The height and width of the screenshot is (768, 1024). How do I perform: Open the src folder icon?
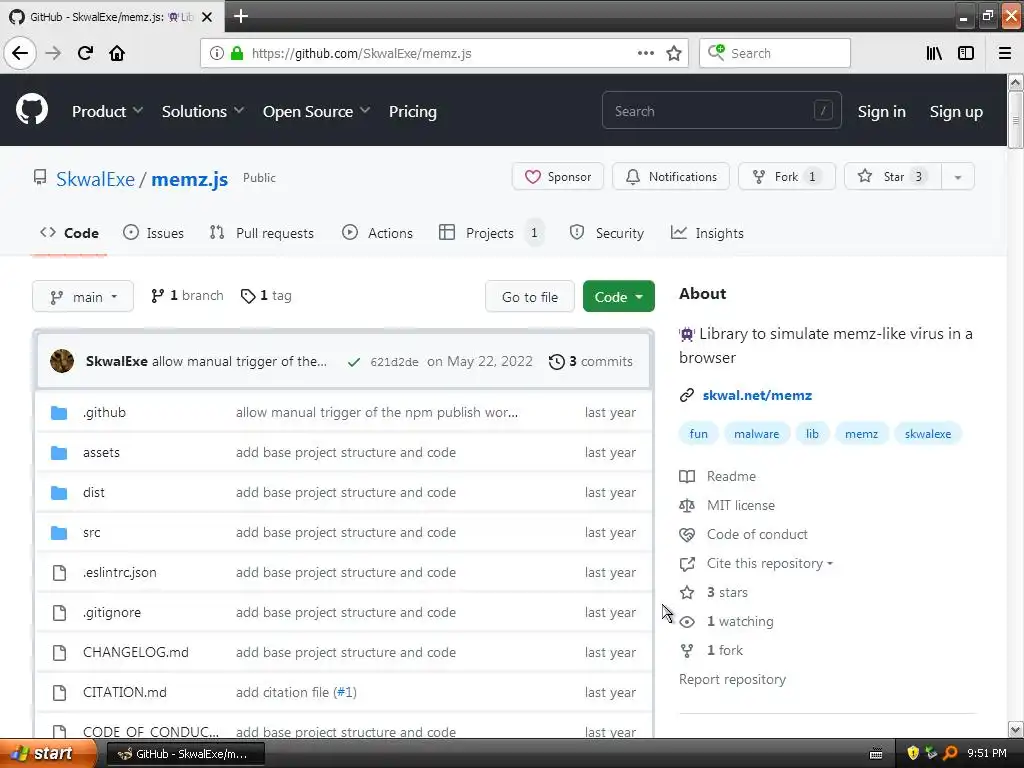(x=59, y=533)
